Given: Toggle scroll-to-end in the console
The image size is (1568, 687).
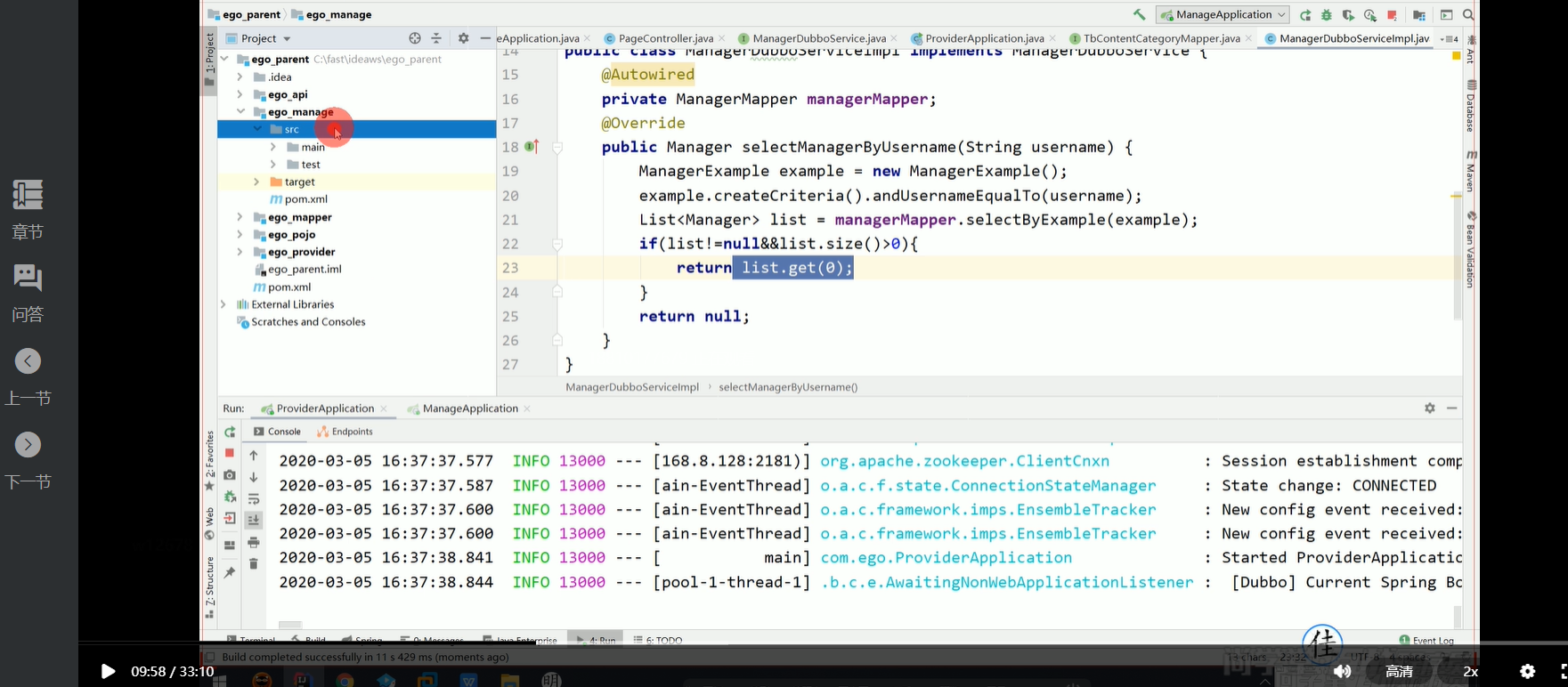Looking at the screenshot, I should tap(254, 520).
